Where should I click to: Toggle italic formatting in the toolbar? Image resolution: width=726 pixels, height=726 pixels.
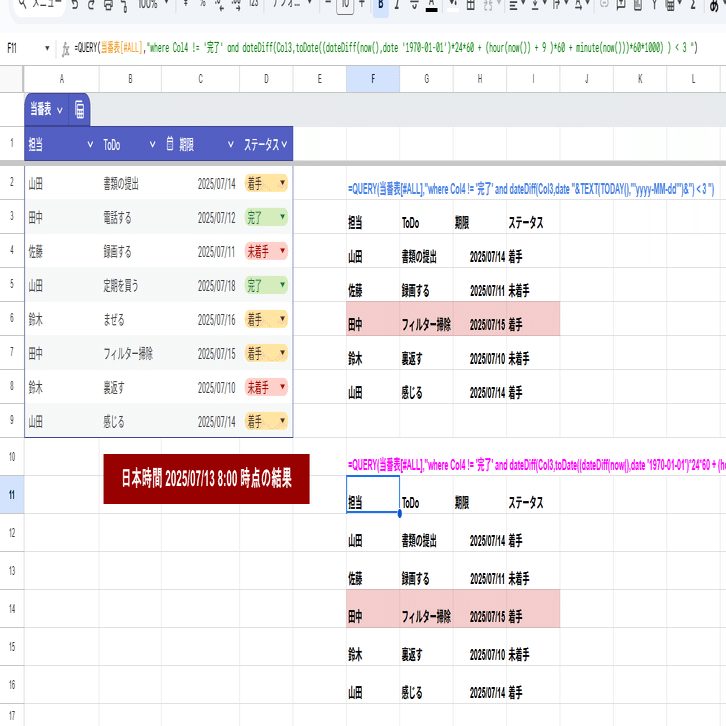[x=397, y=6]
